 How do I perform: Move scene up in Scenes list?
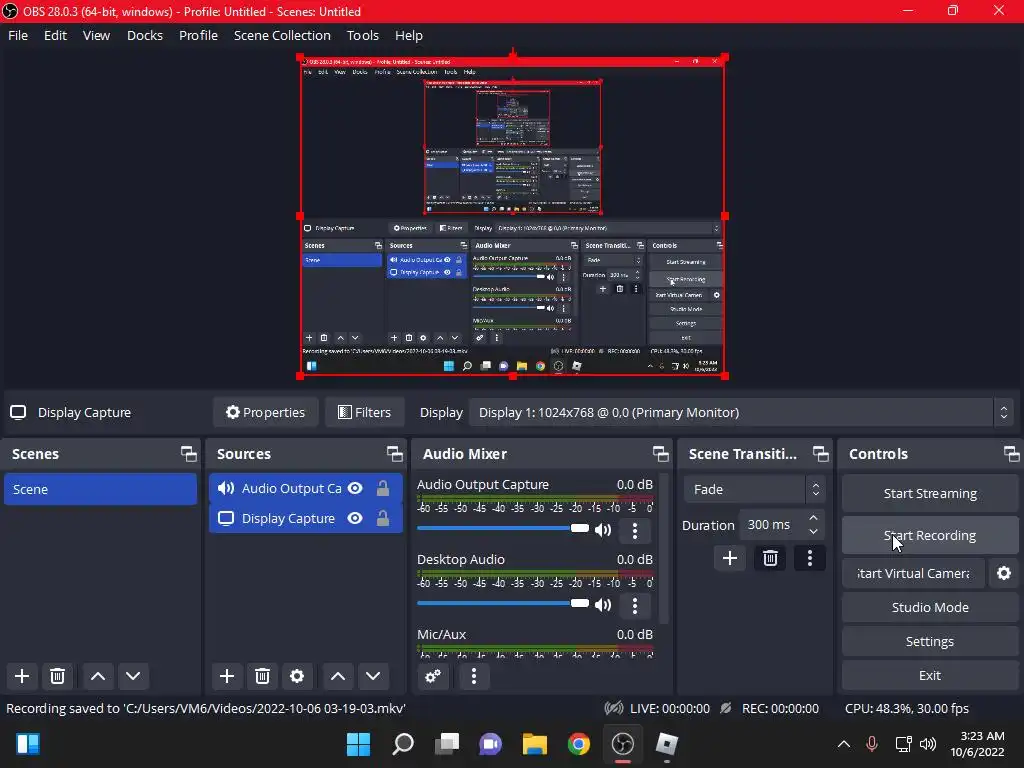pyautogui.click(x=98, y=676)
